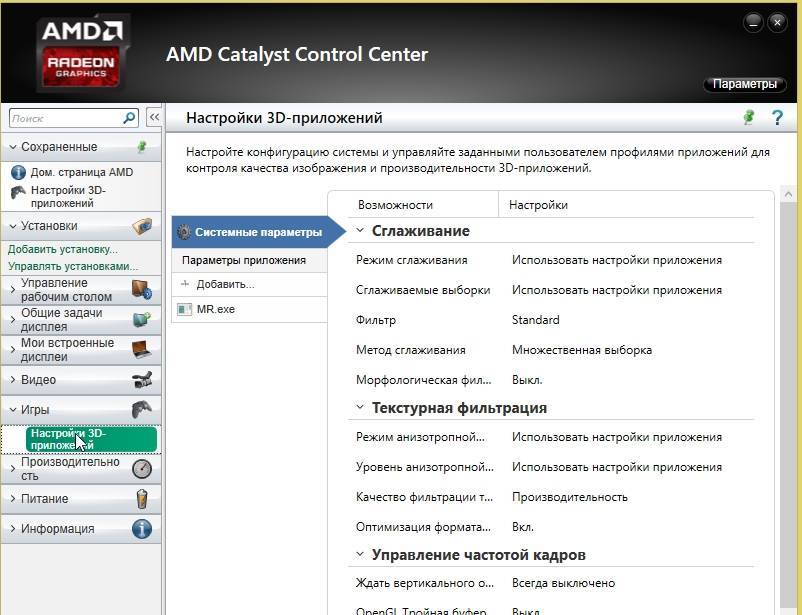Expand the Видео section

(13, 380)
